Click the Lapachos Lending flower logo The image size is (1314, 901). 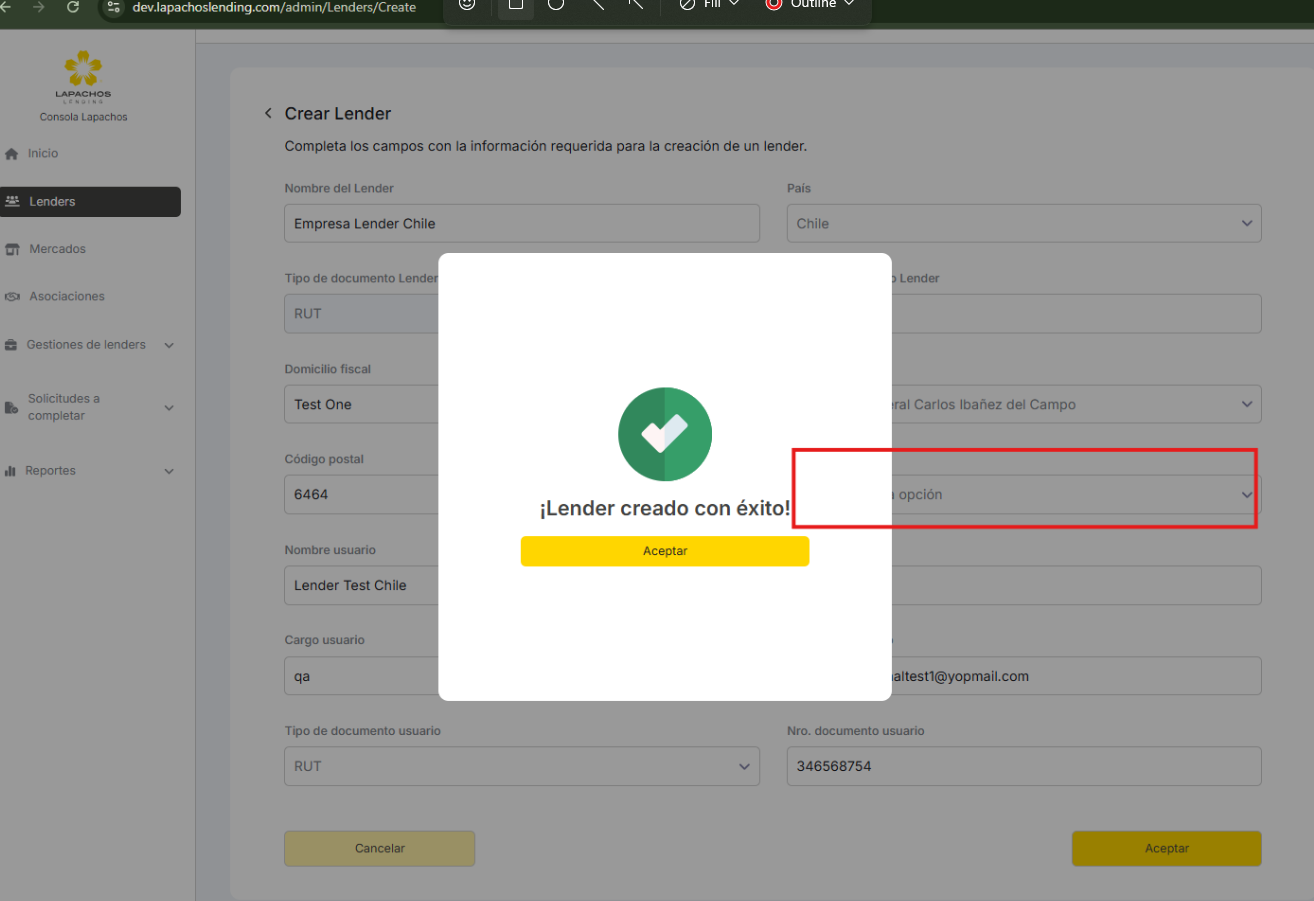(83, 72)
